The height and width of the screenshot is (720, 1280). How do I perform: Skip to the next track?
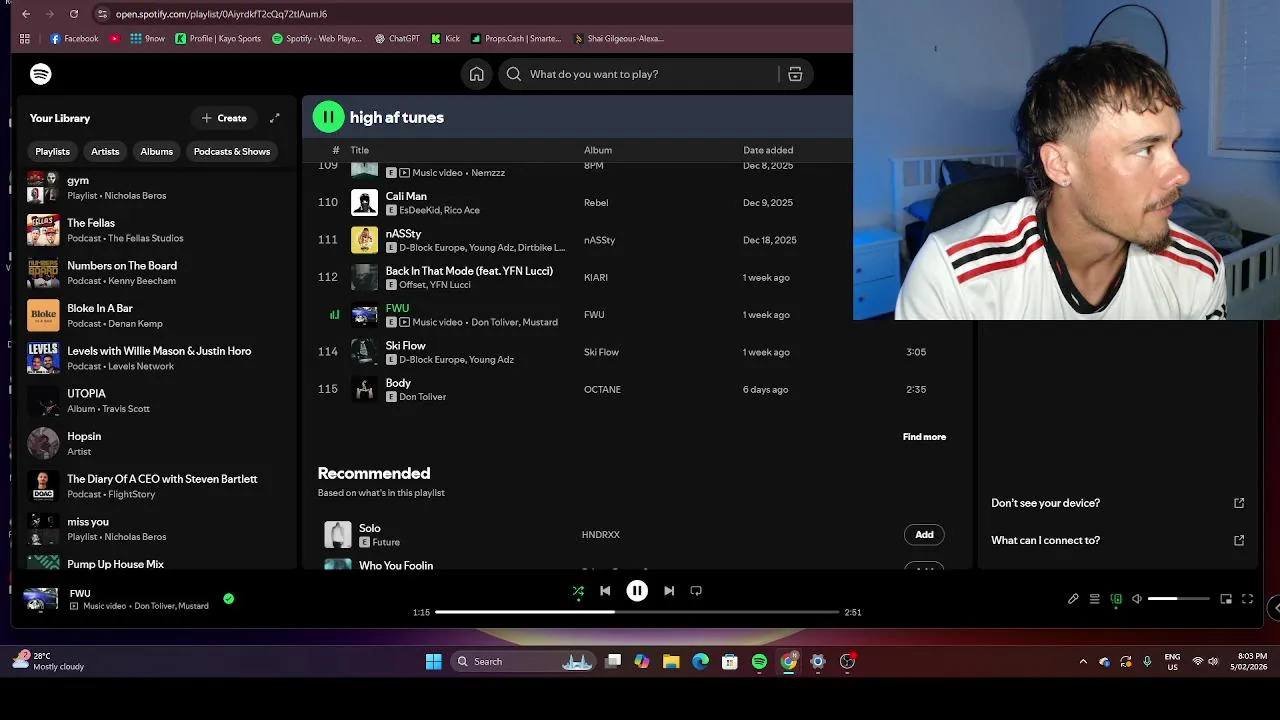tap(669, 591)
